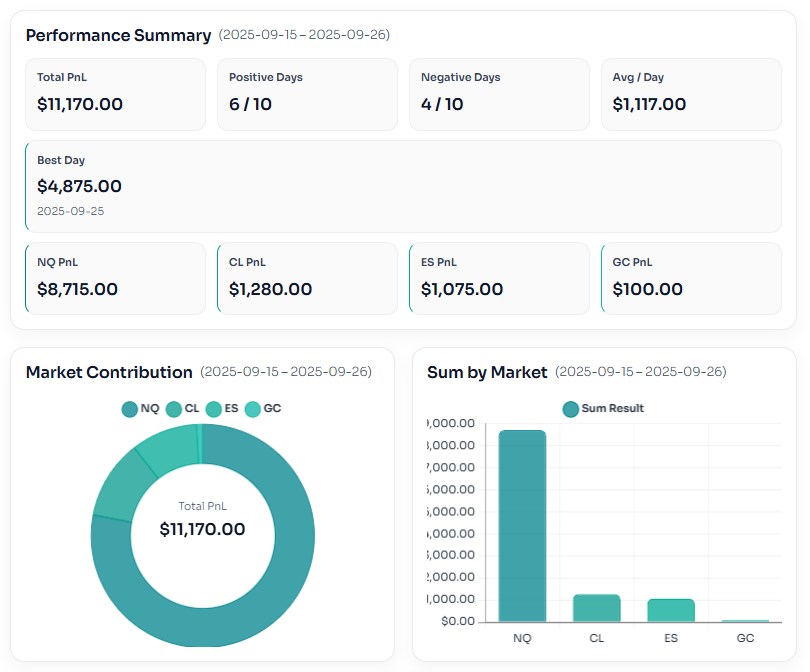Open the Best Day $4,875.00 card
Screen dimensions: 810x672
pos(403,186)
